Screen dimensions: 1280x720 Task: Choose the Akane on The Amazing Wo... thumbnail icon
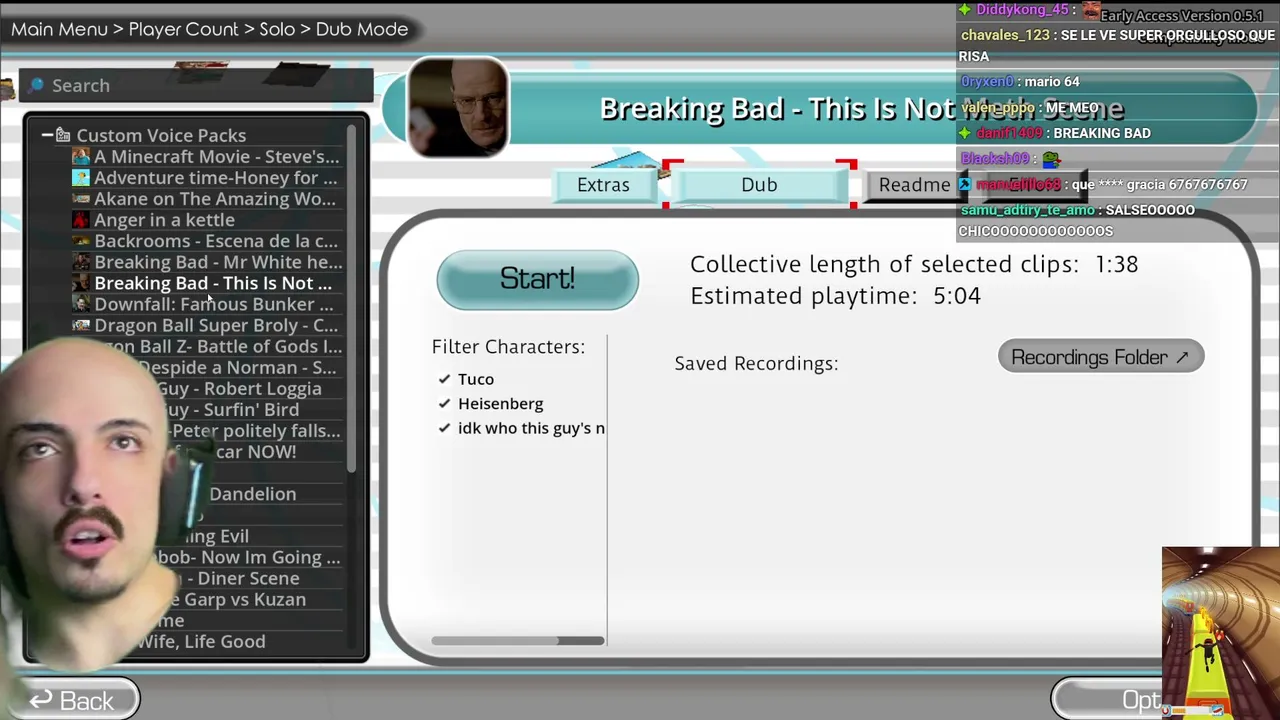tap(81, 199)
